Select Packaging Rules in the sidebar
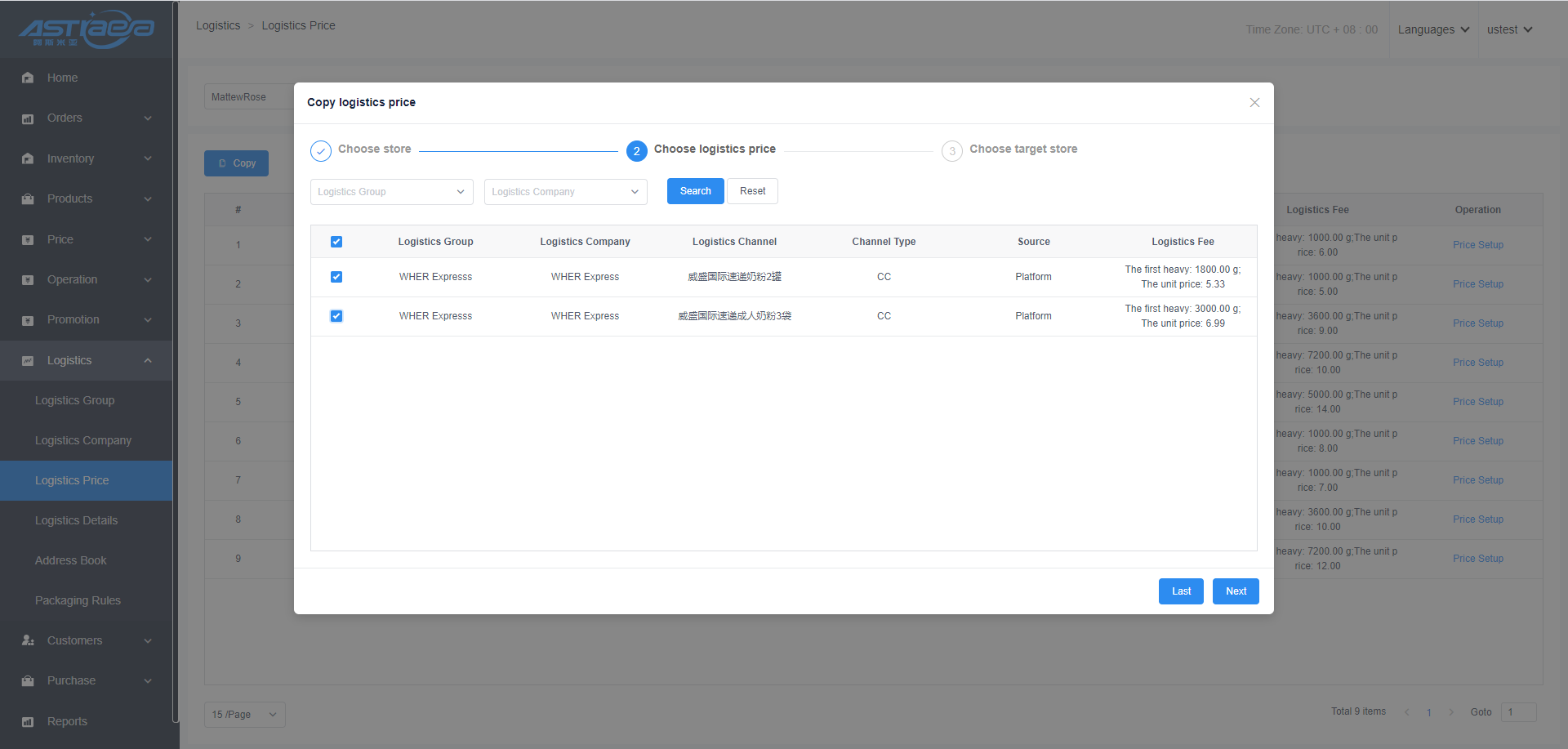 78,600
